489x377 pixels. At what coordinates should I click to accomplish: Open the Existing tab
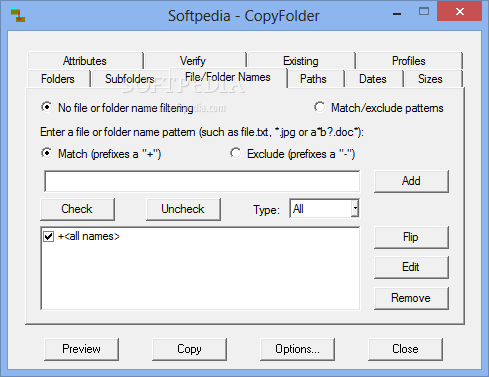click(301, 61)
